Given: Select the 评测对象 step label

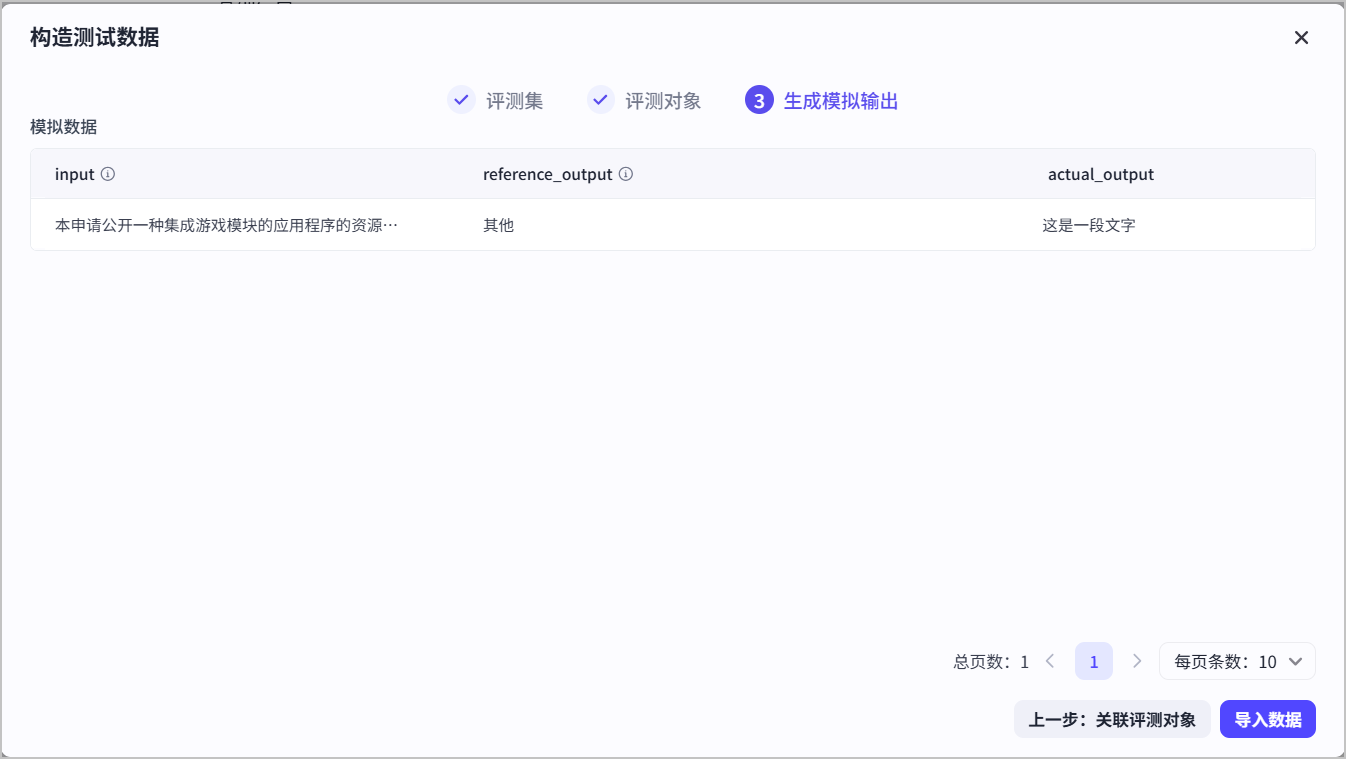Looking at the screenshot, I should (x=664, y=101).
